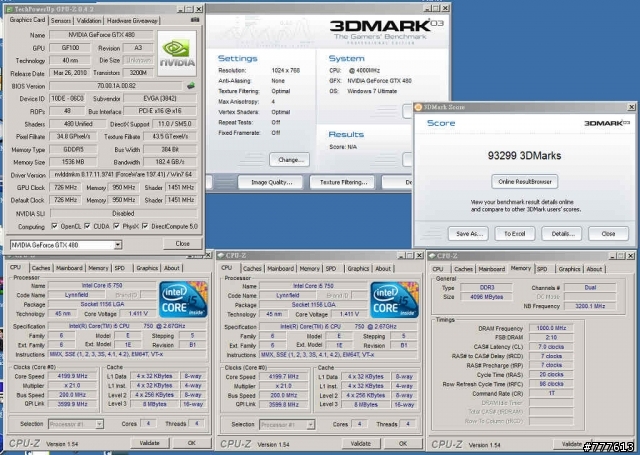Image resolution: width=640 pixels, height=455 pixels.
Task: Click the GPU-Z Name field GeForce GTX 480
Action: pyautogui.click(x=101, y=35)
